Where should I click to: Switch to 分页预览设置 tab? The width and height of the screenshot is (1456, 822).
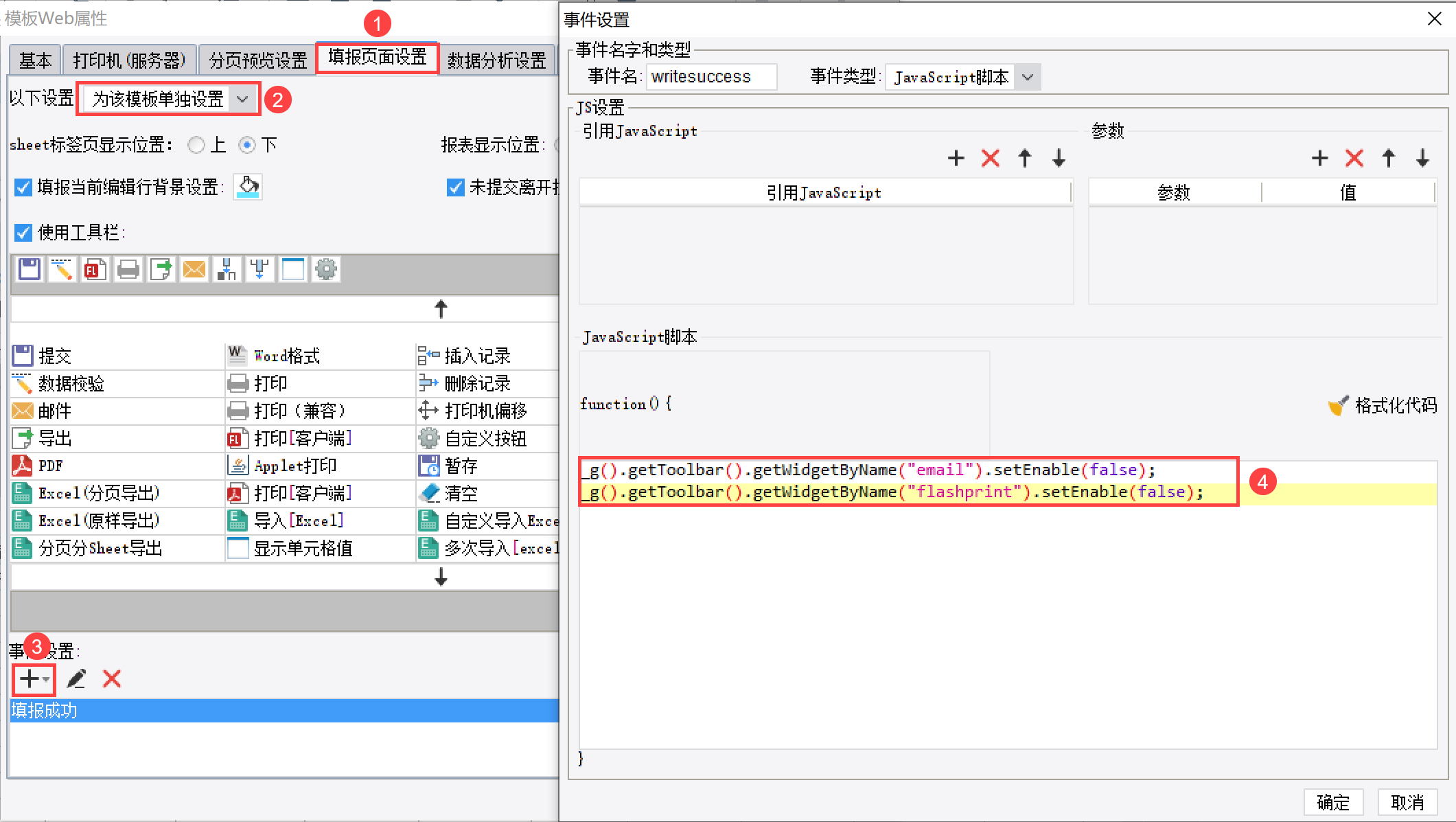(x=257, y=60)
